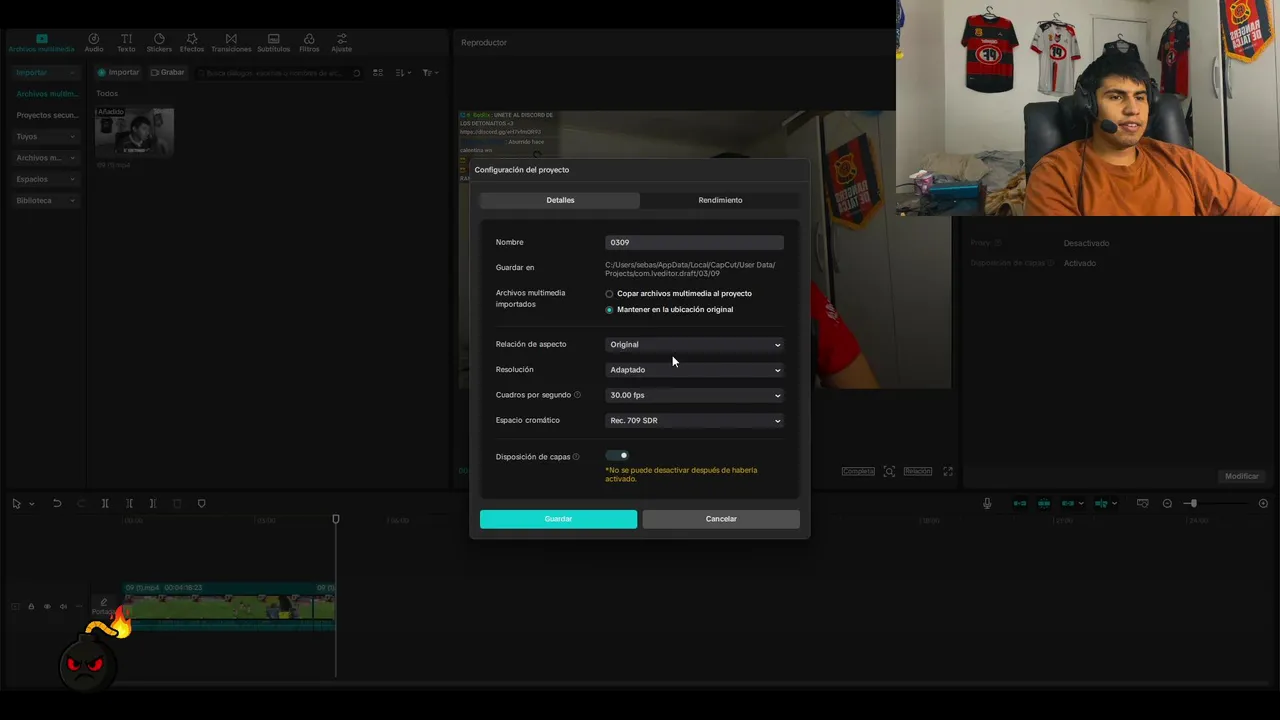Click the Cancelar button
Viewport: 1280px width, 720px height.
tap(721, 519)
